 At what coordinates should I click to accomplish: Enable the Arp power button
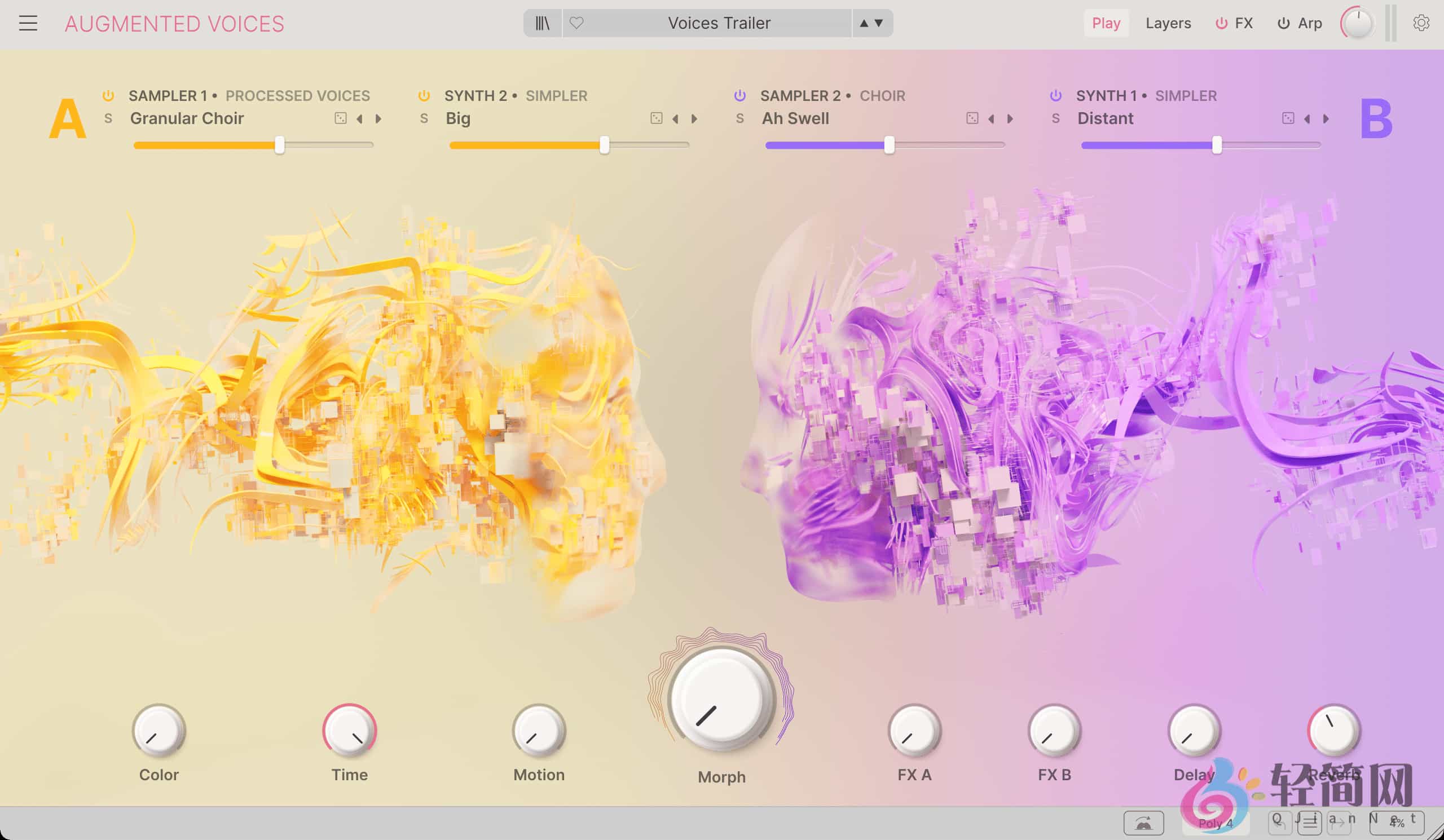pyautogui.click(x=1284, y=24)
